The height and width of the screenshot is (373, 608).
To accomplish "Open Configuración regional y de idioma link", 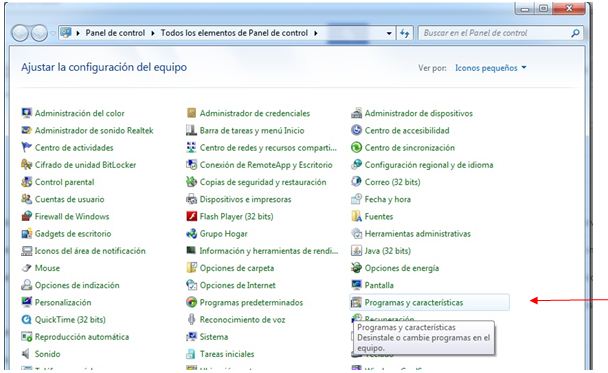I will pyautogui.click(x=429, y=165).
